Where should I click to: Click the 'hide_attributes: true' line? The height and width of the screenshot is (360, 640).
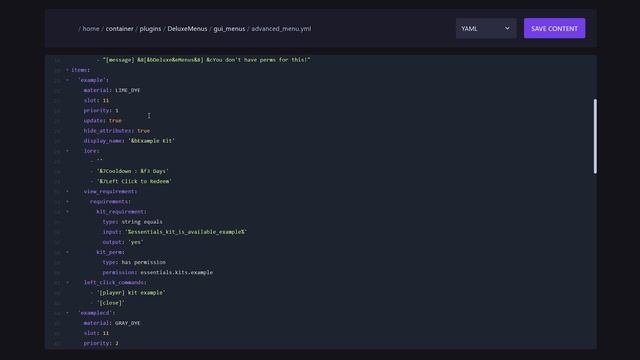117,131
